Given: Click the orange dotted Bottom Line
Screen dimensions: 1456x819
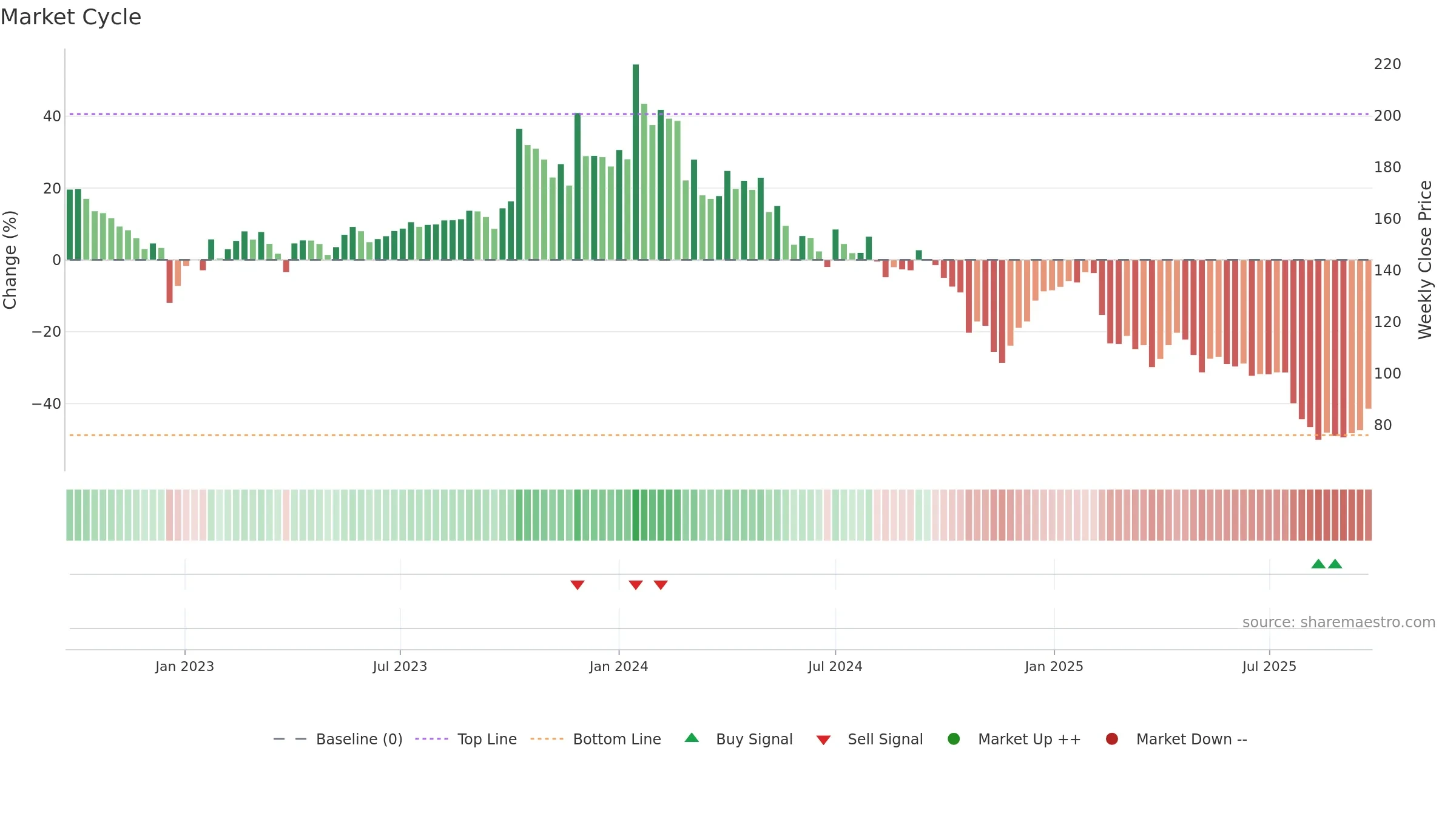Looking at the screenshot, I should pos(719,435).
